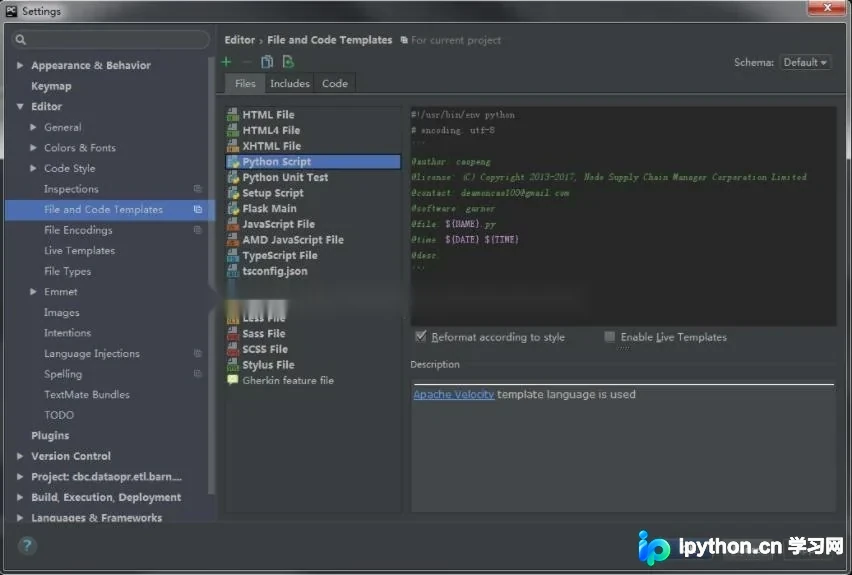
Task: Click the green plus create template icon
Action: tap(227, 62)
